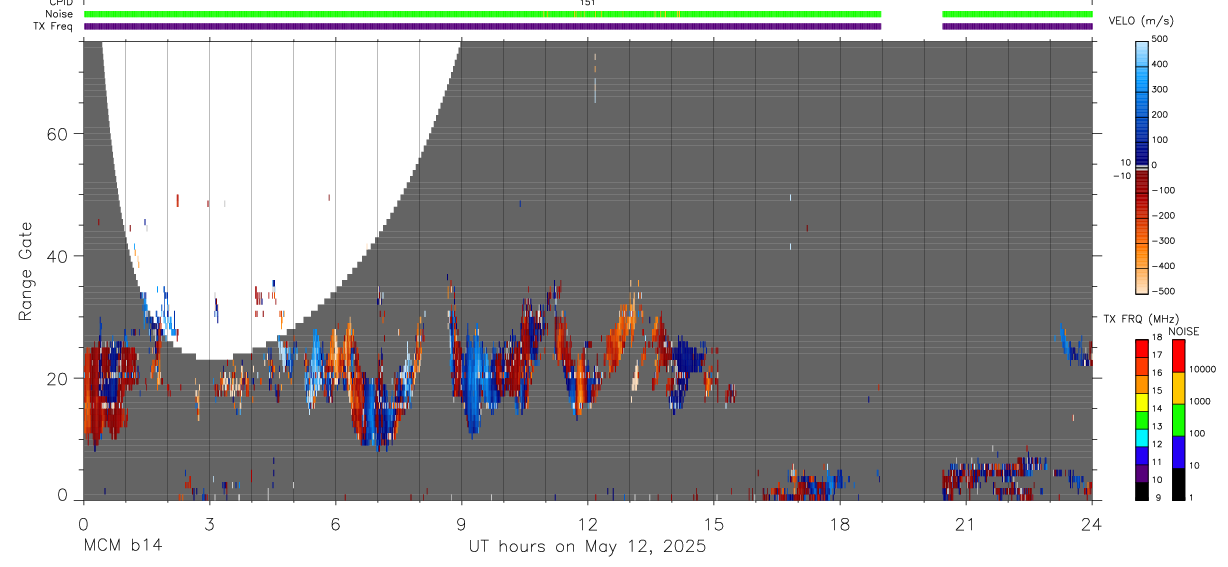Click the '300' label on velocity scale
The width and height of the screenshot is (1228, 567).
tap(1160, 89)
